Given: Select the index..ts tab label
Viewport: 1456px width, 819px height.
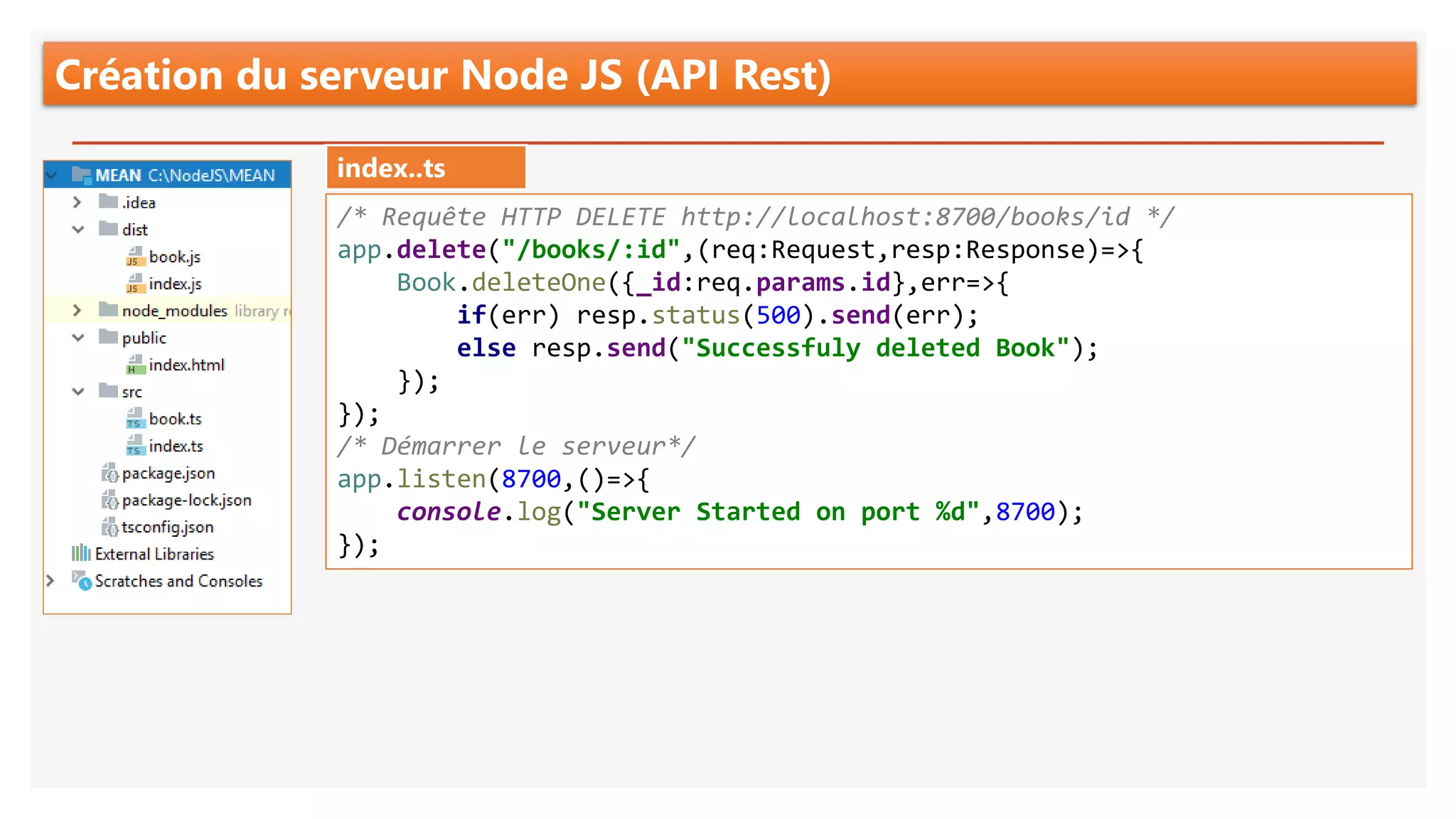Looking at the screenshot, I should (x=391, y=168).
